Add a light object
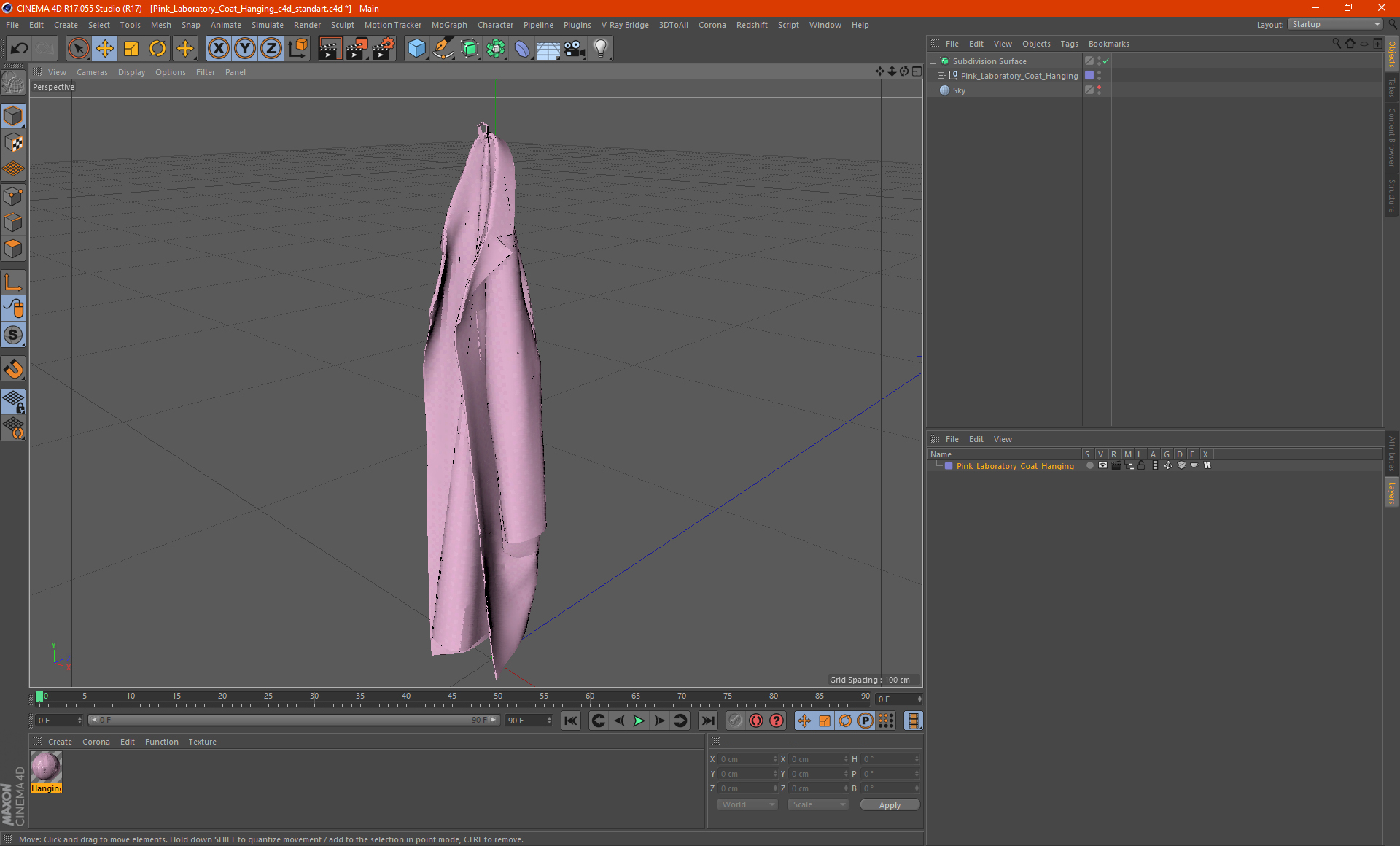1400x846 pixels. click(x=601, y=48)
